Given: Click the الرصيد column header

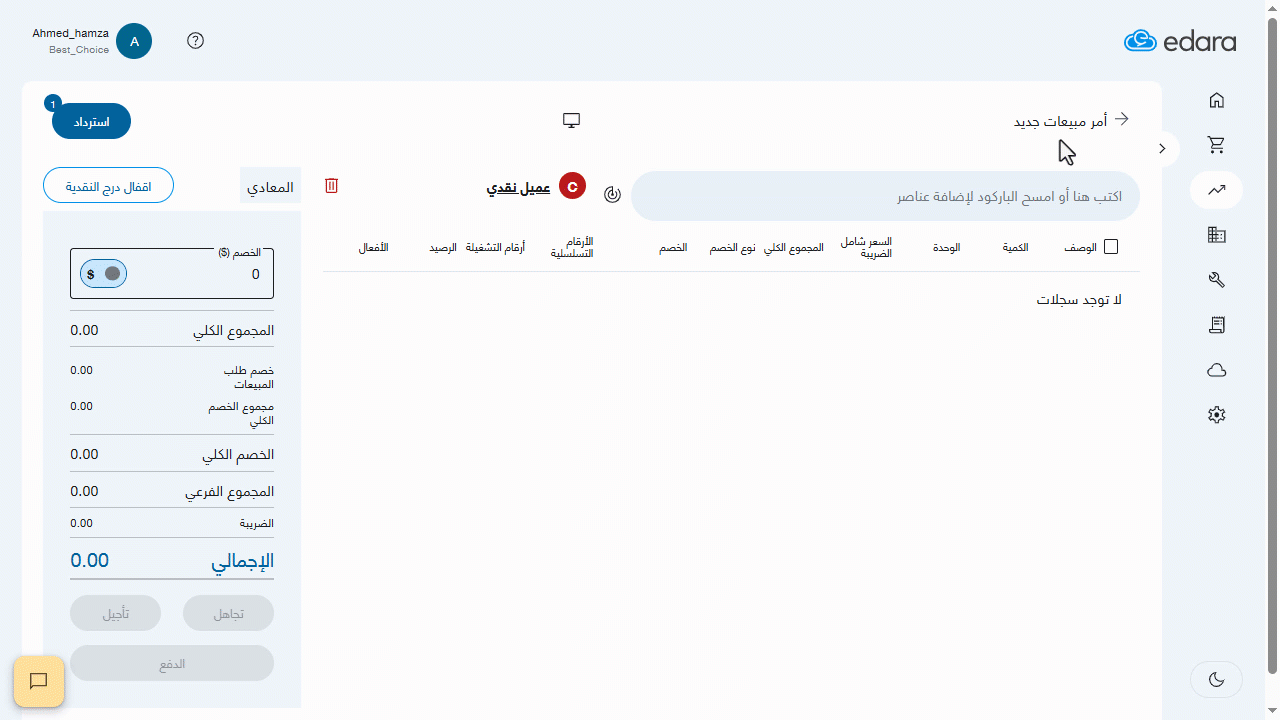Looking at the screenshot, I should pos(443,247).
